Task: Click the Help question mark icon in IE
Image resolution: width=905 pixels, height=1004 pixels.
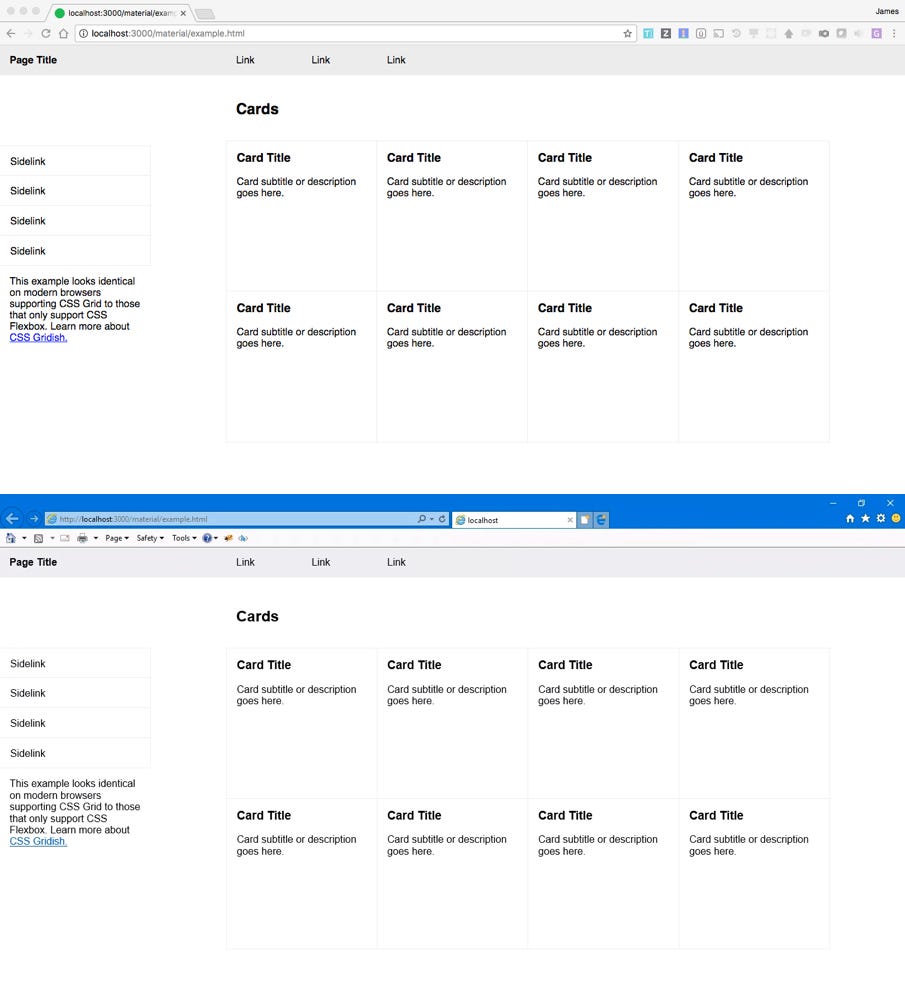Action: click(207, 538)
